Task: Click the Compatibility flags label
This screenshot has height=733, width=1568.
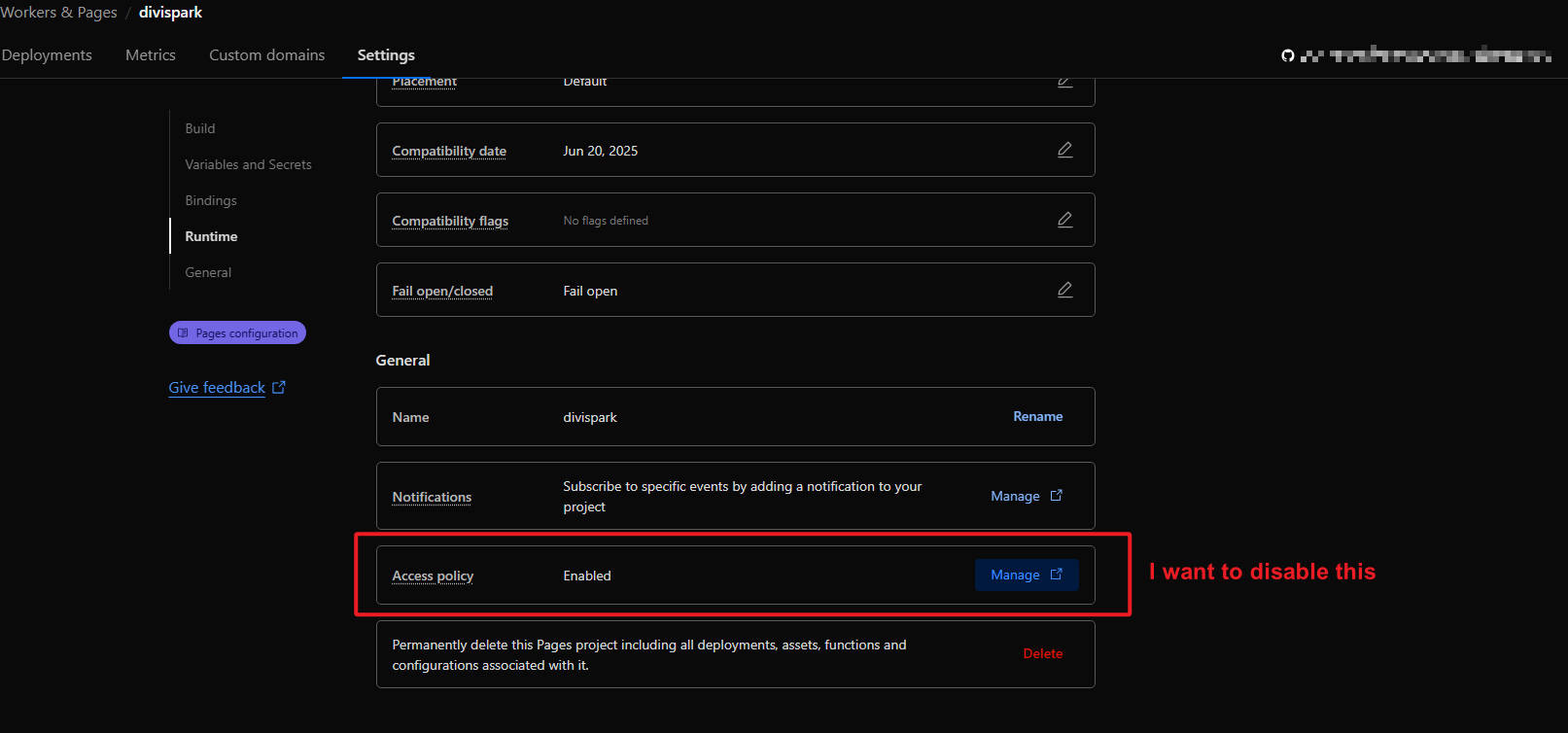Action: click(x=450, y=221)
